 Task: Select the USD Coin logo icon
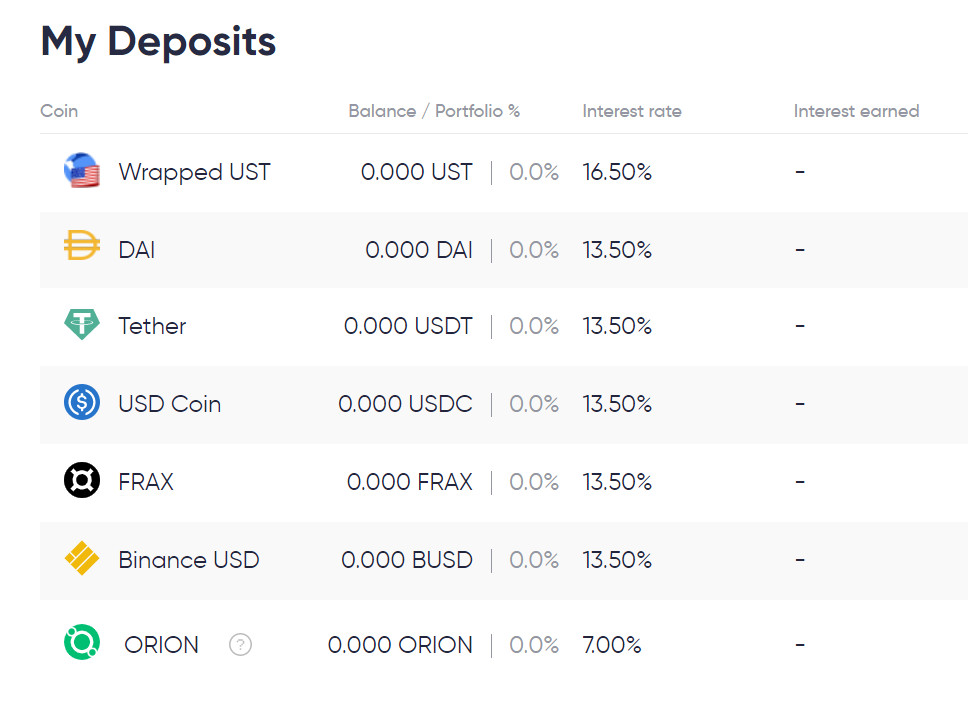[81, 403]
